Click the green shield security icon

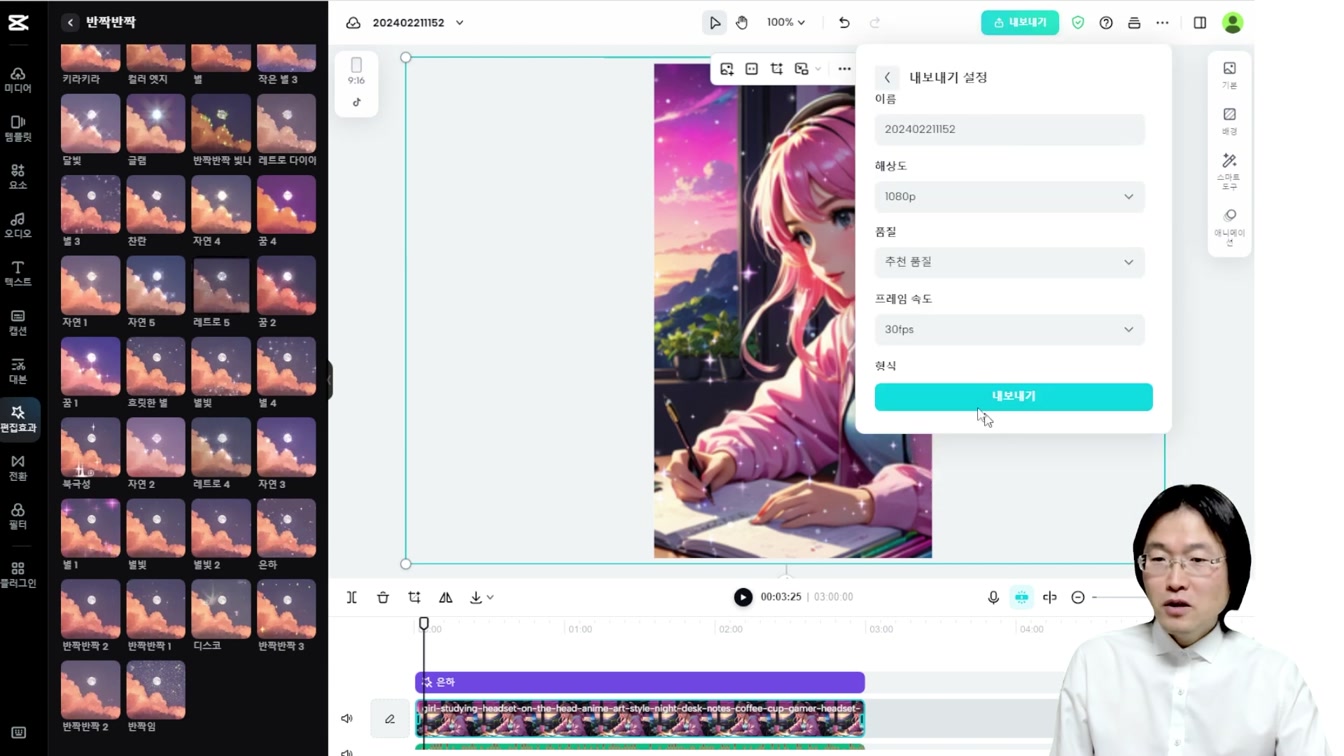pyautogui.click(x=1078, y=23)
